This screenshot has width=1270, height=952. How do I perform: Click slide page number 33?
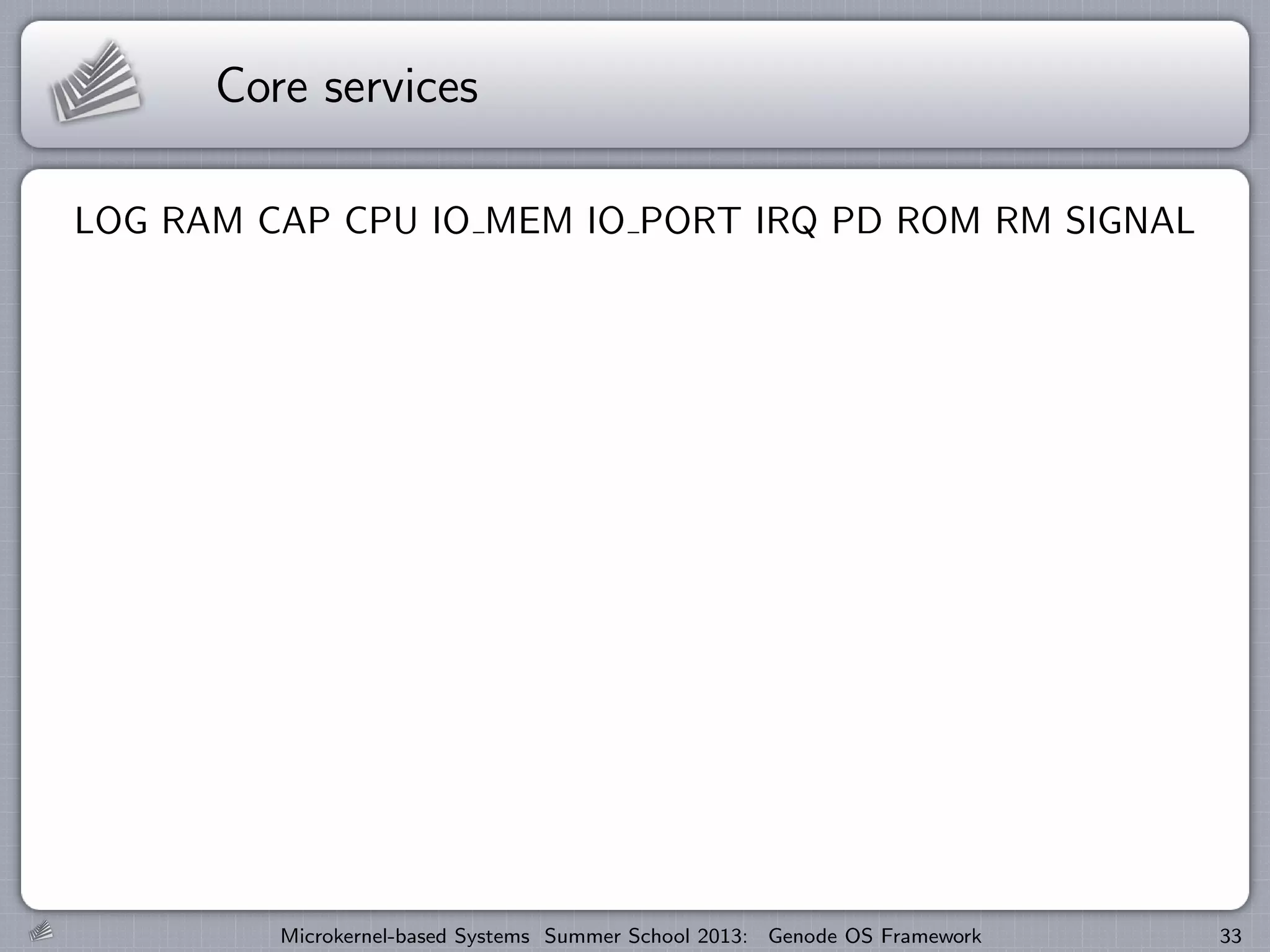point(1230,935)
